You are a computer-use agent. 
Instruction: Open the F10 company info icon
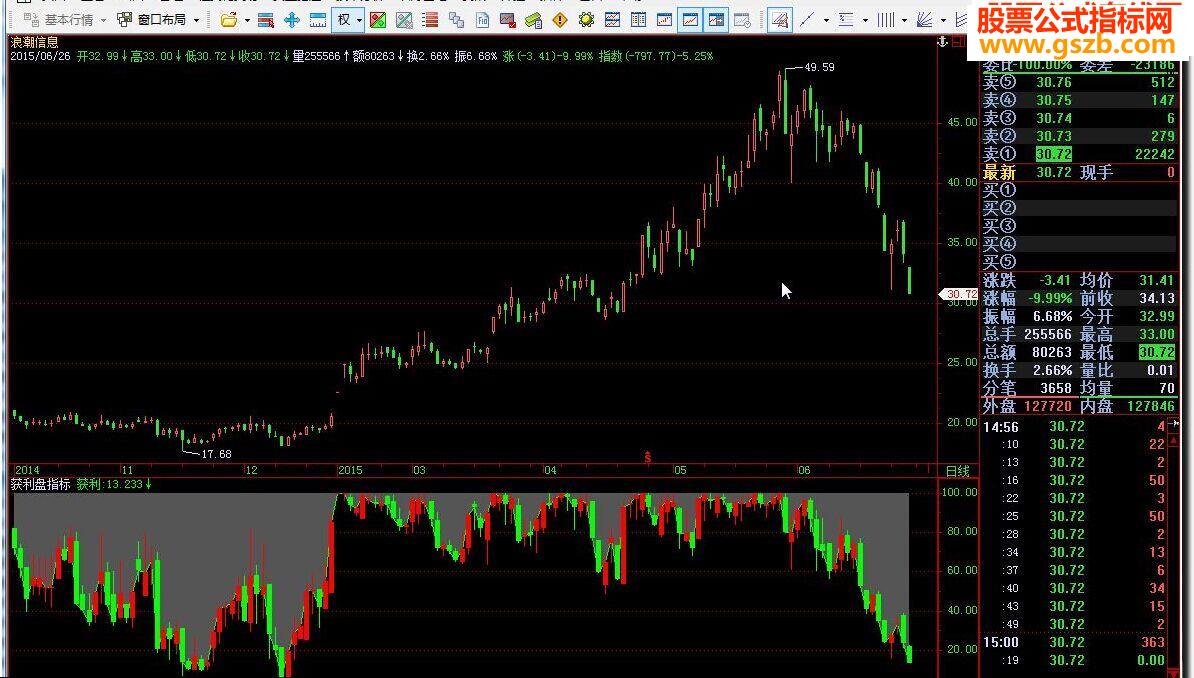483,20
